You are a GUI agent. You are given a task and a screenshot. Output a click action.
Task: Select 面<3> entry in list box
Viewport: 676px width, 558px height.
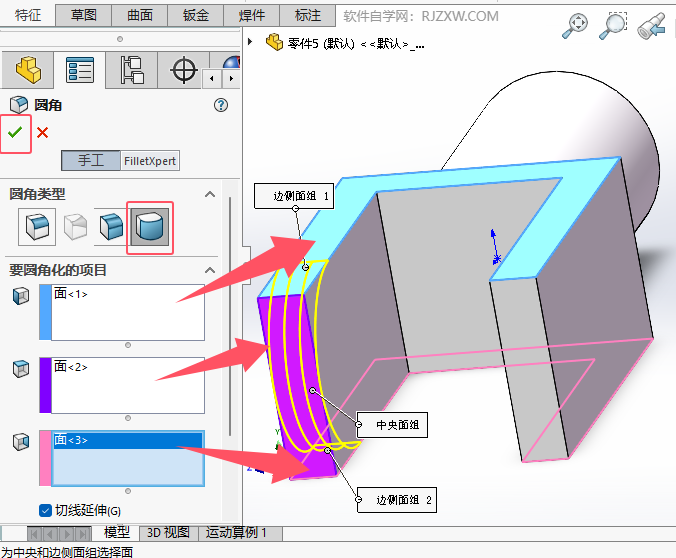[x=128, y=440]
